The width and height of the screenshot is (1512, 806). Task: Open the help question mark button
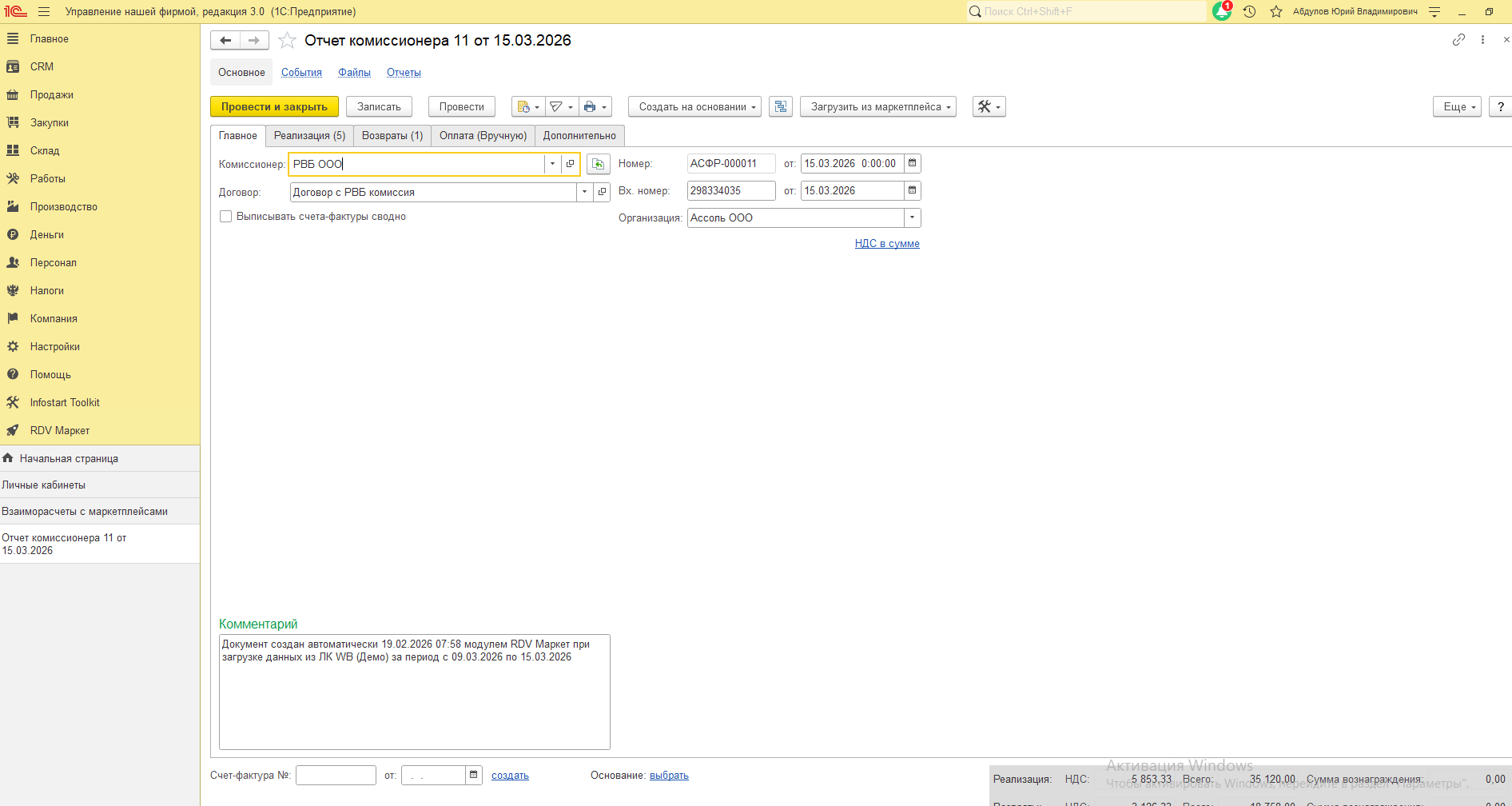(1500, 106)
